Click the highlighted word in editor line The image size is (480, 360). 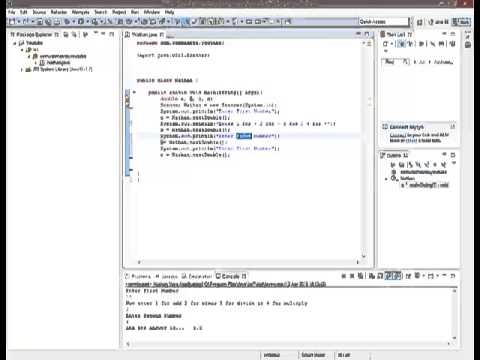(x=244, y=136)
